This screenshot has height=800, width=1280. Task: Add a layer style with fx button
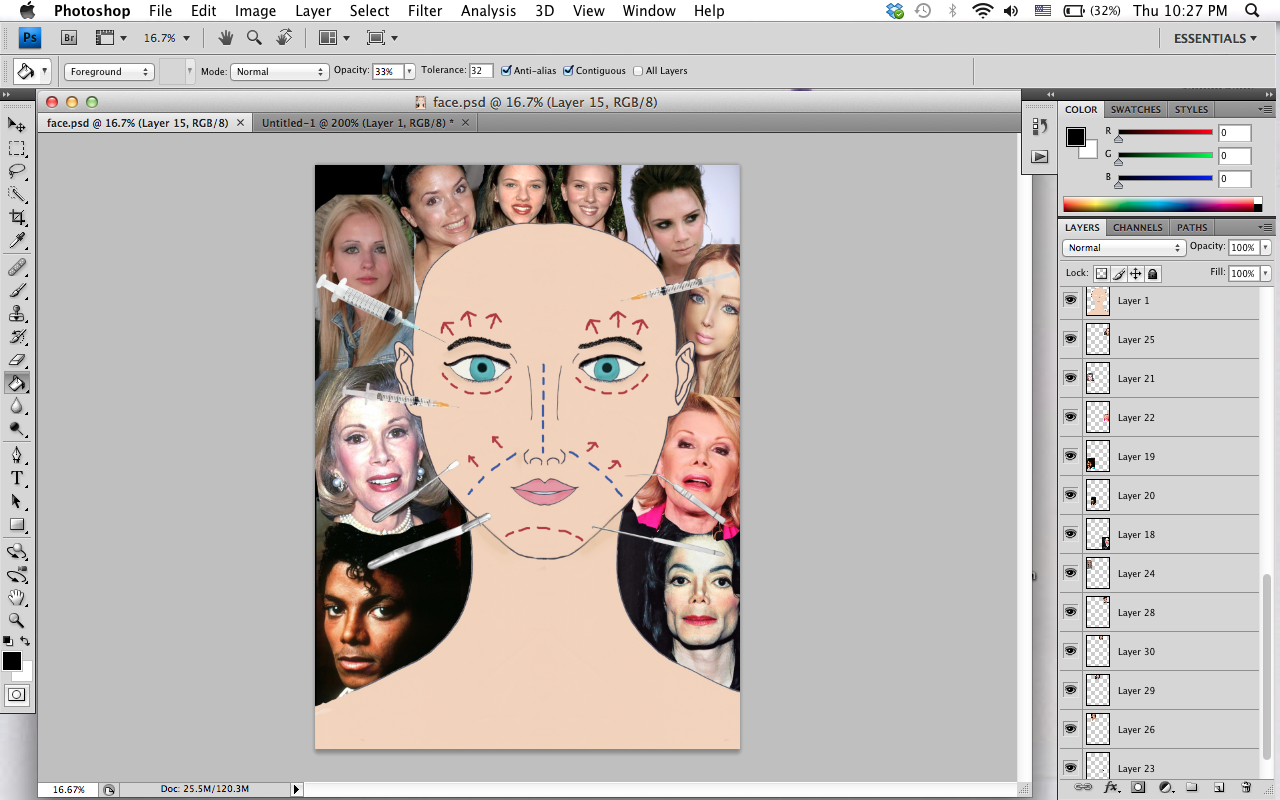[1110, 788]
